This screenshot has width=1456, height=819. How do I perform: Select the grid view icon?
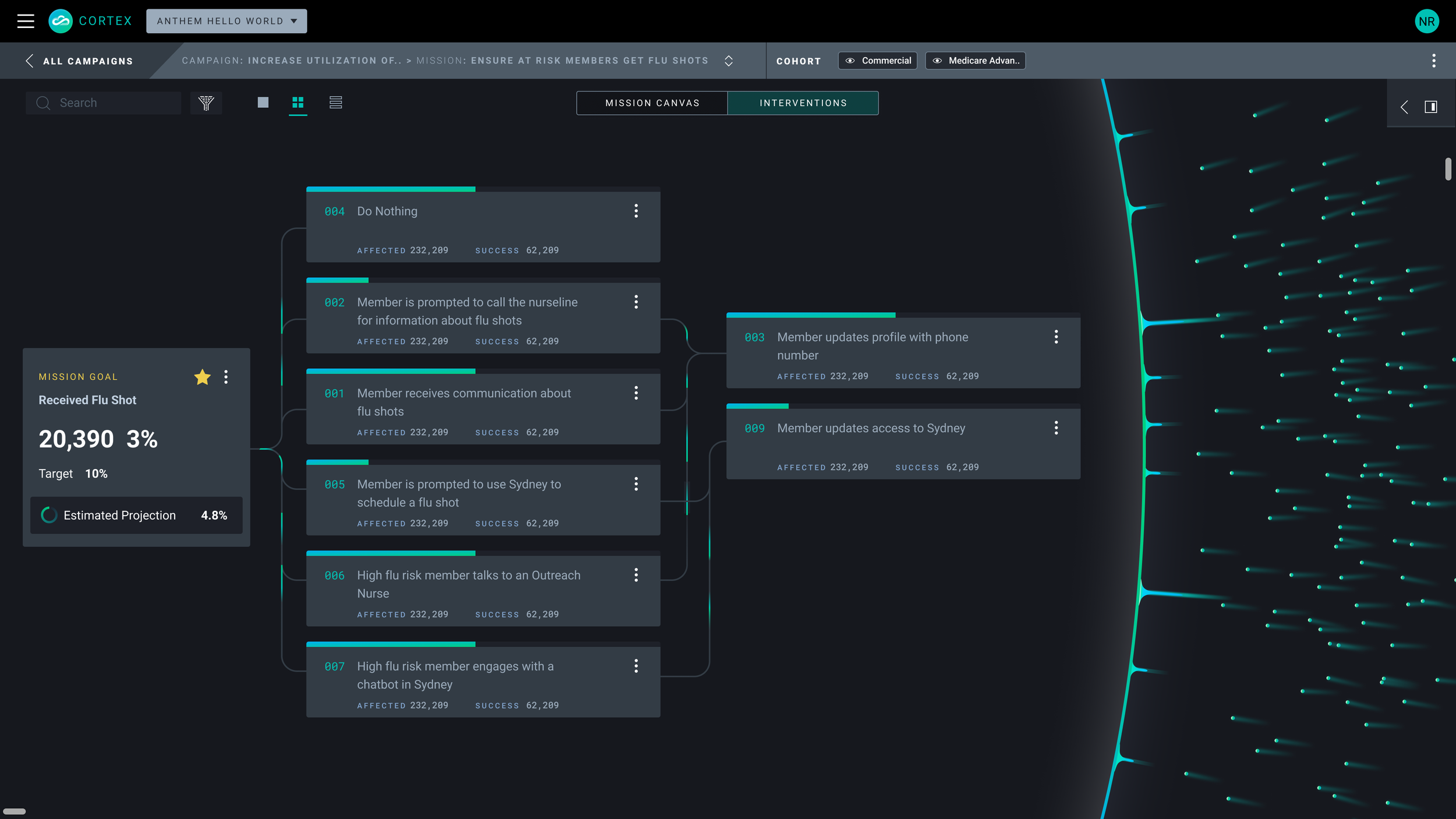(x=298, y=103)
